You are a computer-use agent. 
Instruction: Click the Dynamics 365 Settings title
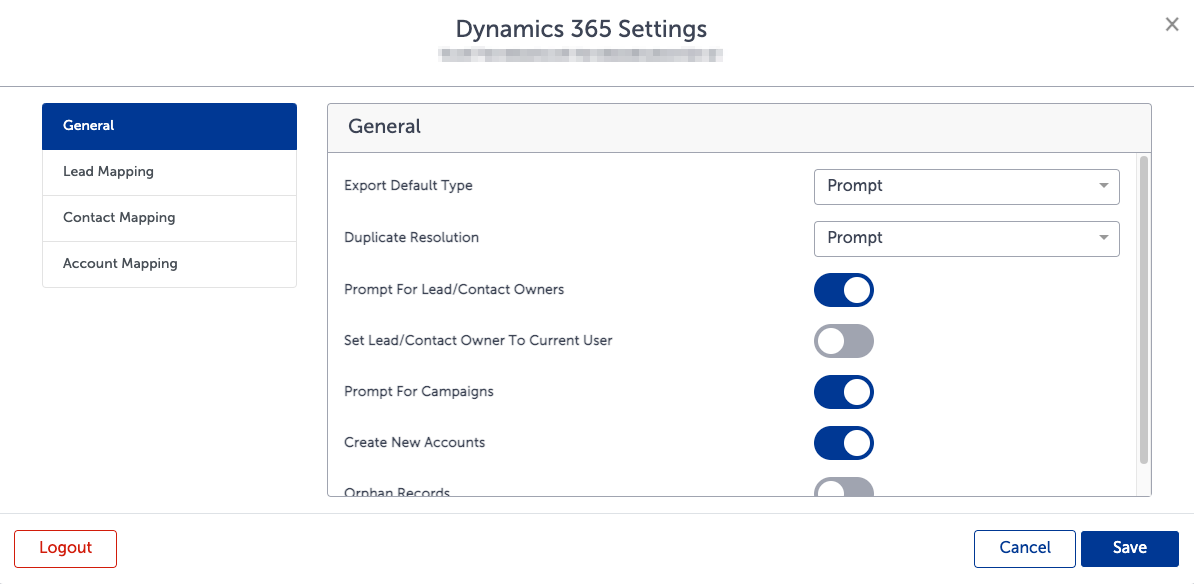pyautogui.click(x=581, y=30)
